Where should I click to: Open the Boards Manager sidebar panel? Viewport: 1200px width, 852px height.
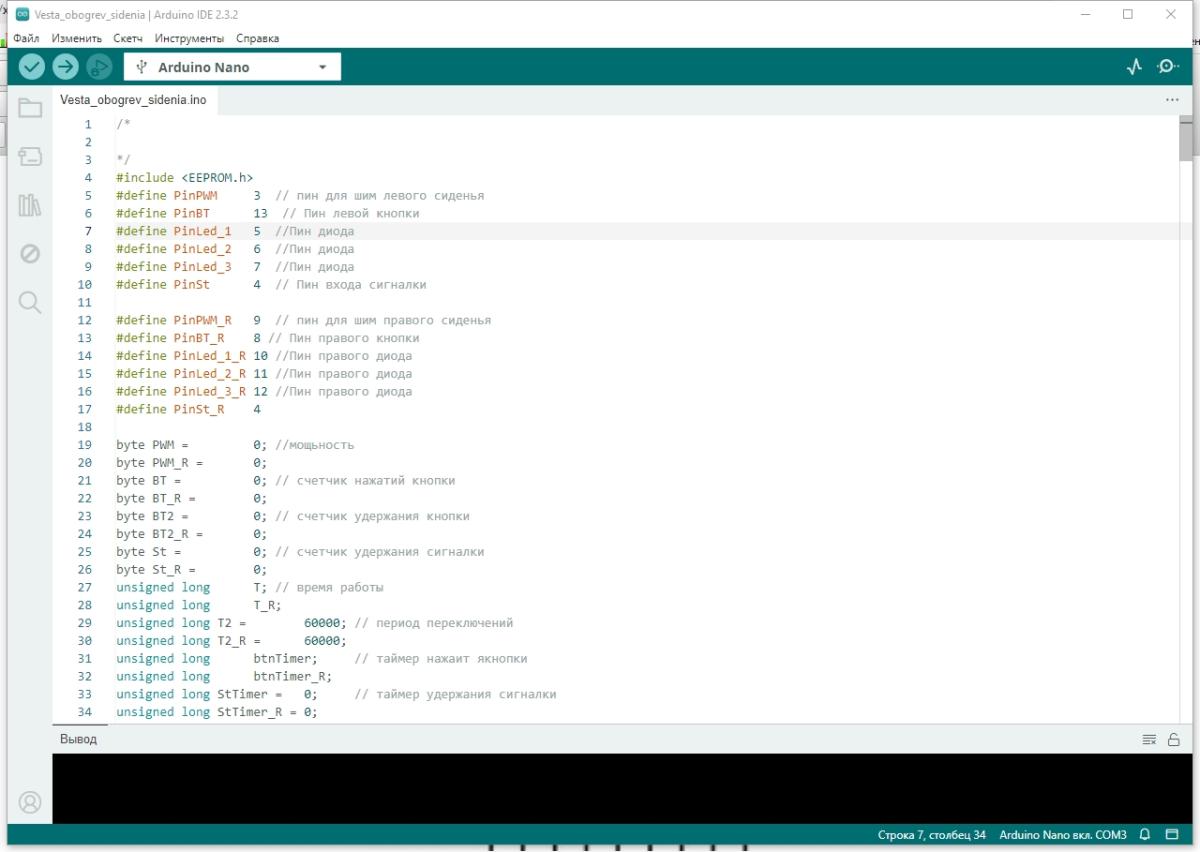tap(30, 157)
